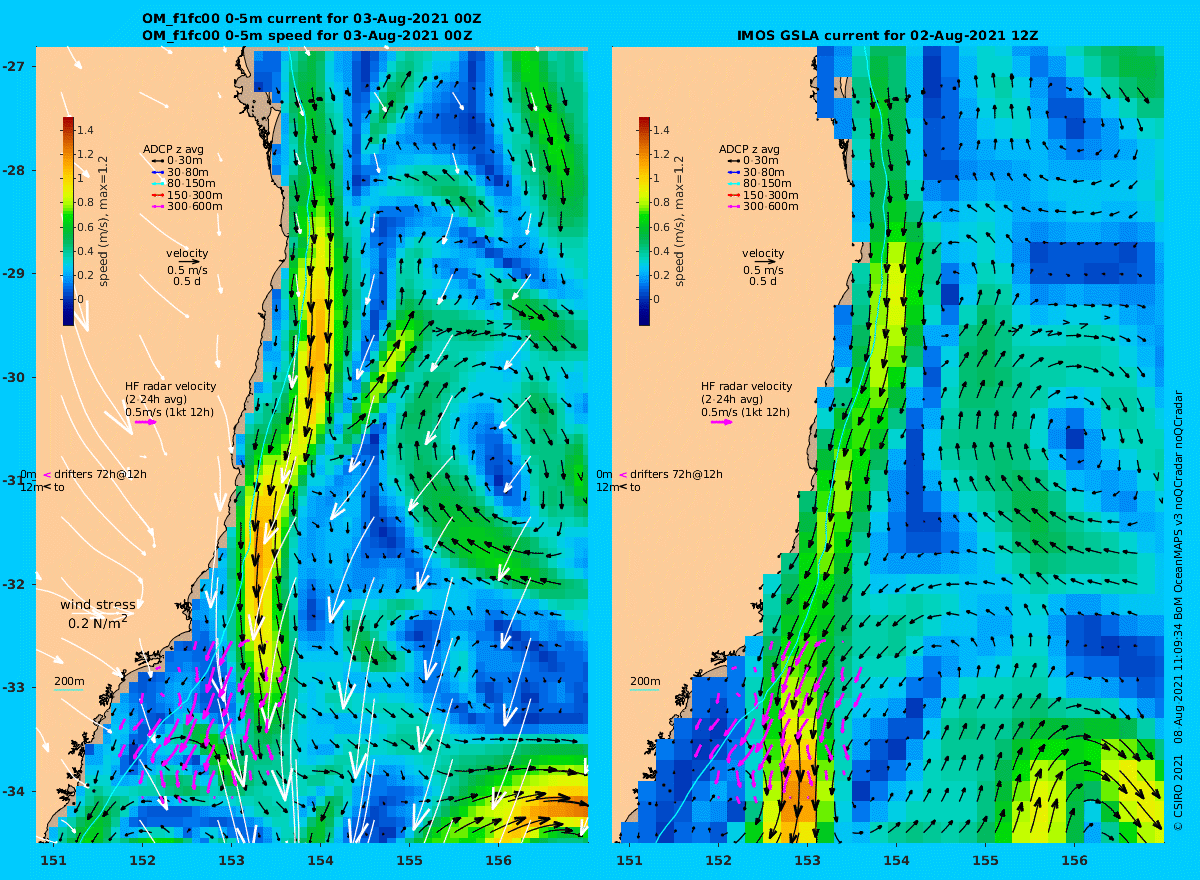Click the title 'OM_f1fc00 0-5m speed for 03-Aug-2021 00Z'
The height and width of the screenshot is (880, 1200).
pyautogui.click(x=308, y=35)
